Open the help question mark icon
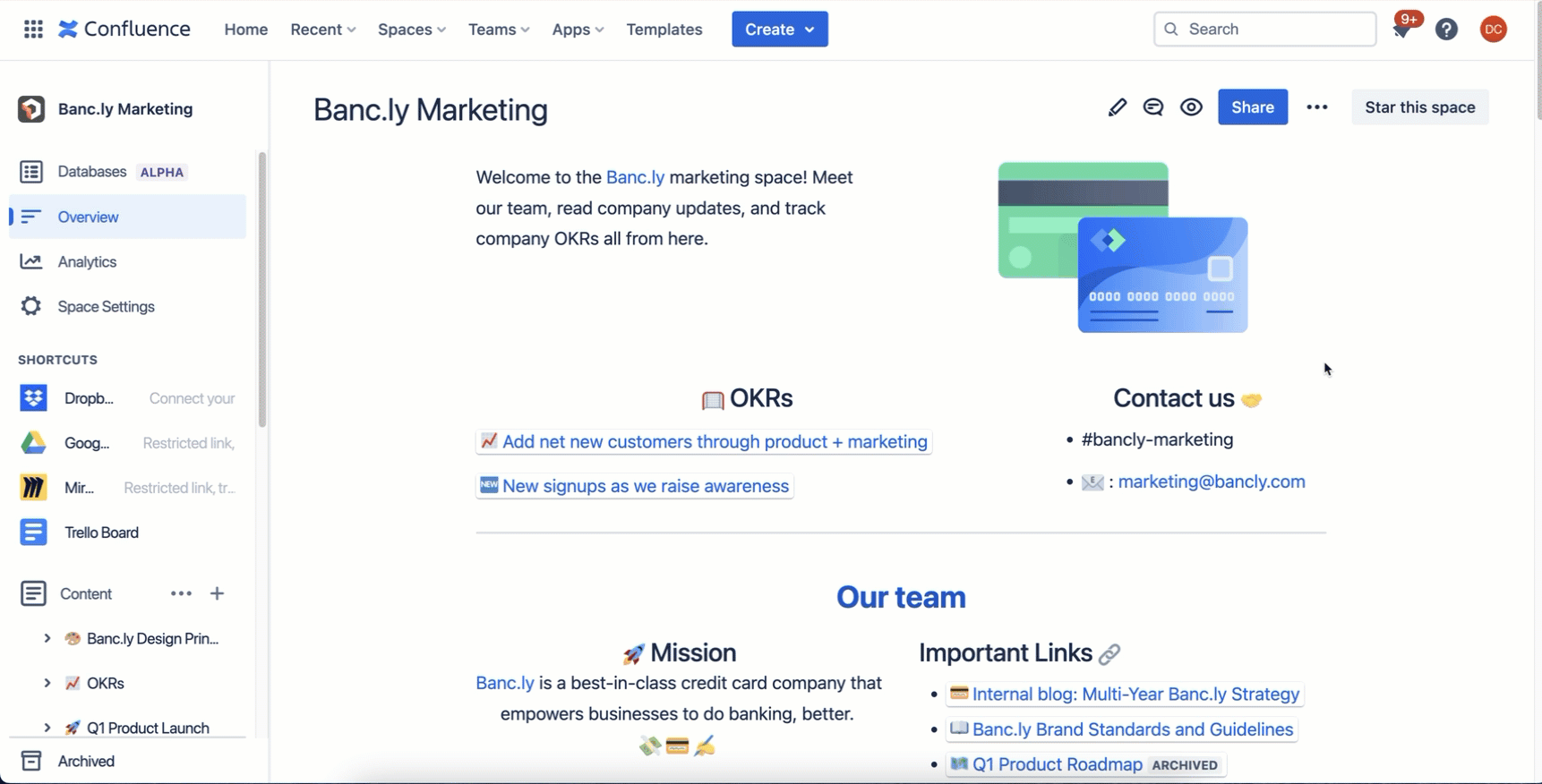The height and width of the screenshot is (784, 1542). [x=1446, y=30]
